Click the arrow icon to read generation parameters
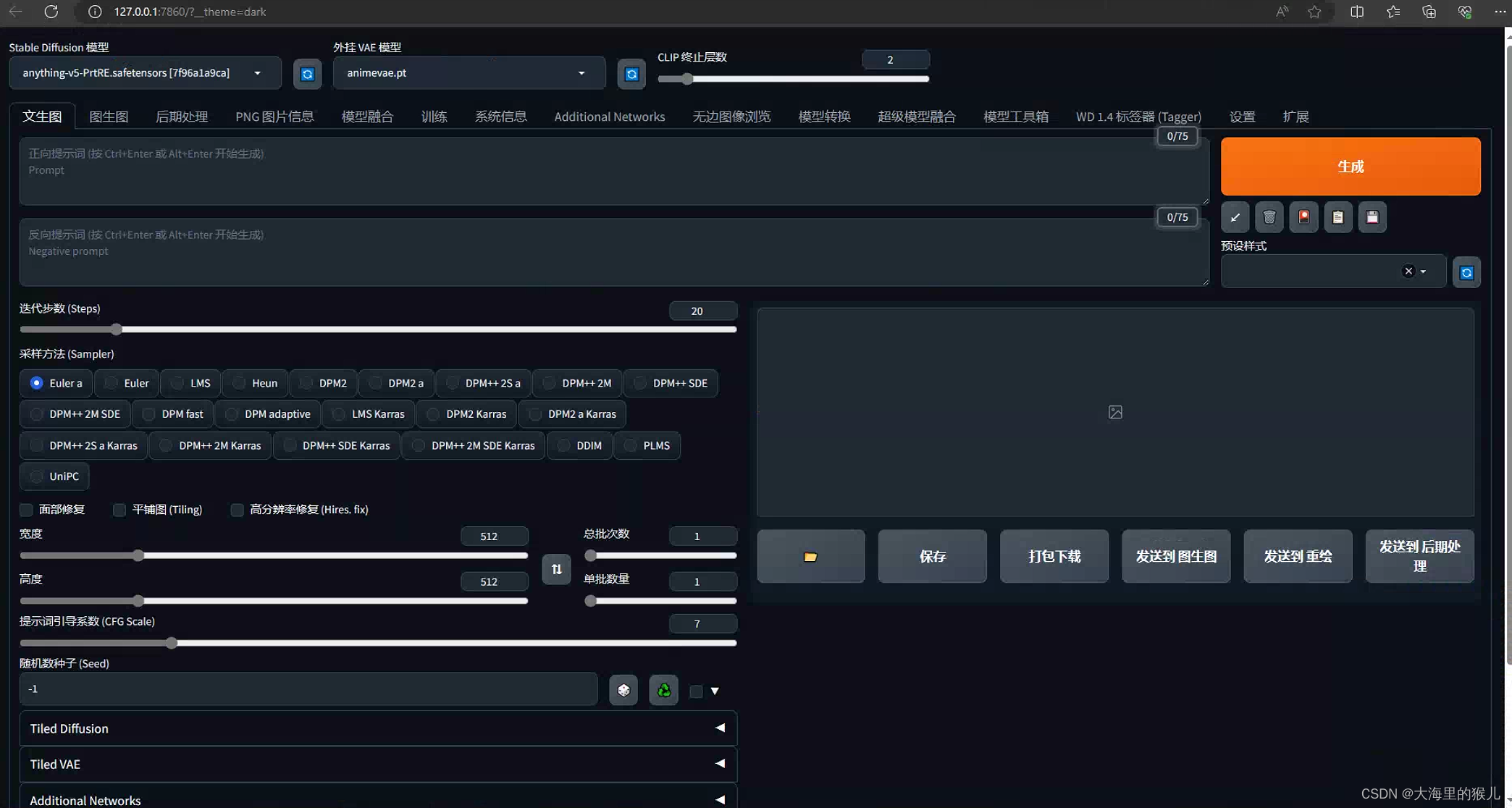The height and width of the screenshot is (808, 1512). (1235, 217)
